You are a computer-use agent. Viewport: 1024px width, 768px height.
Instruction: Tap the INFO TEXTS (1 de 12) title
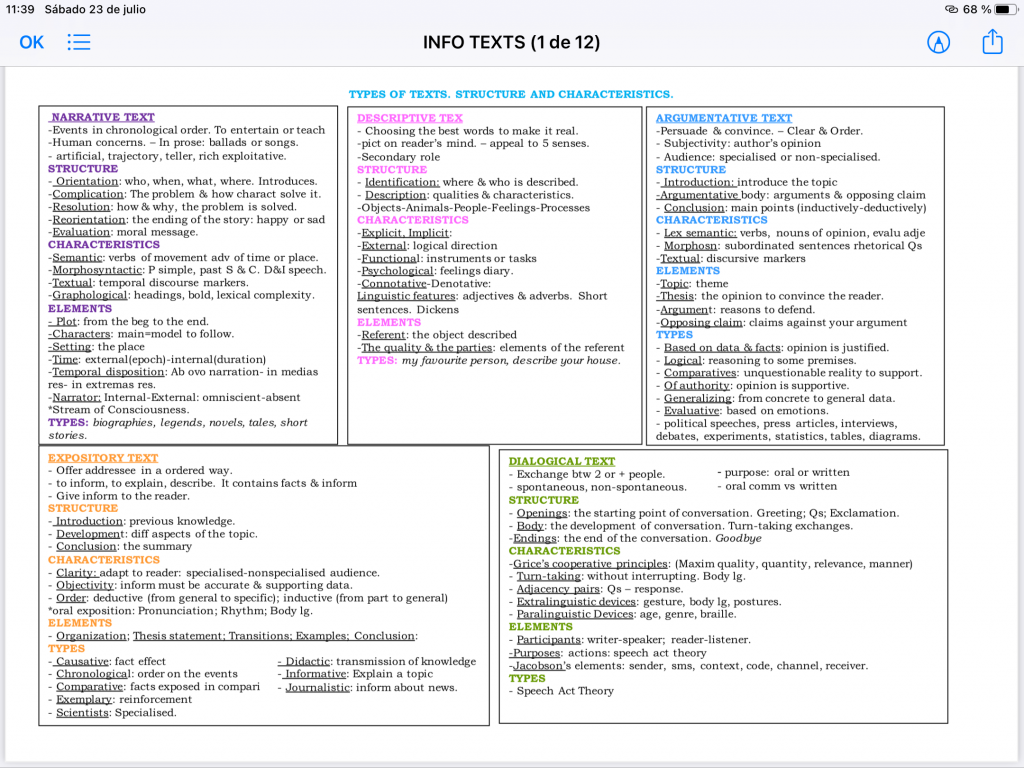click(x=511, y=42)
